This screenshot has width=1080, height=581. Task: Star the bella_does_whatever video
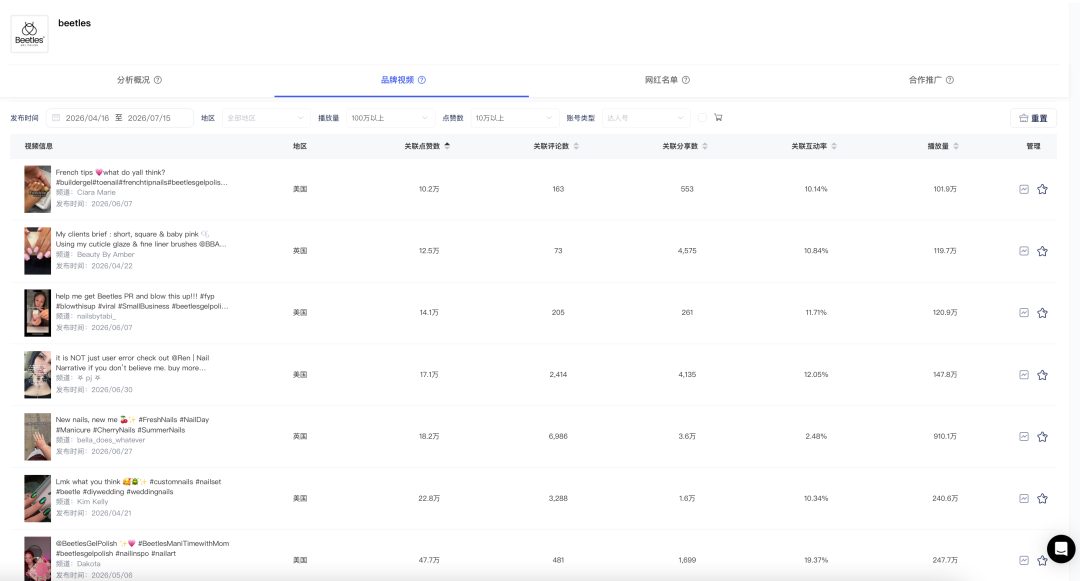(x=1042, y=436)
